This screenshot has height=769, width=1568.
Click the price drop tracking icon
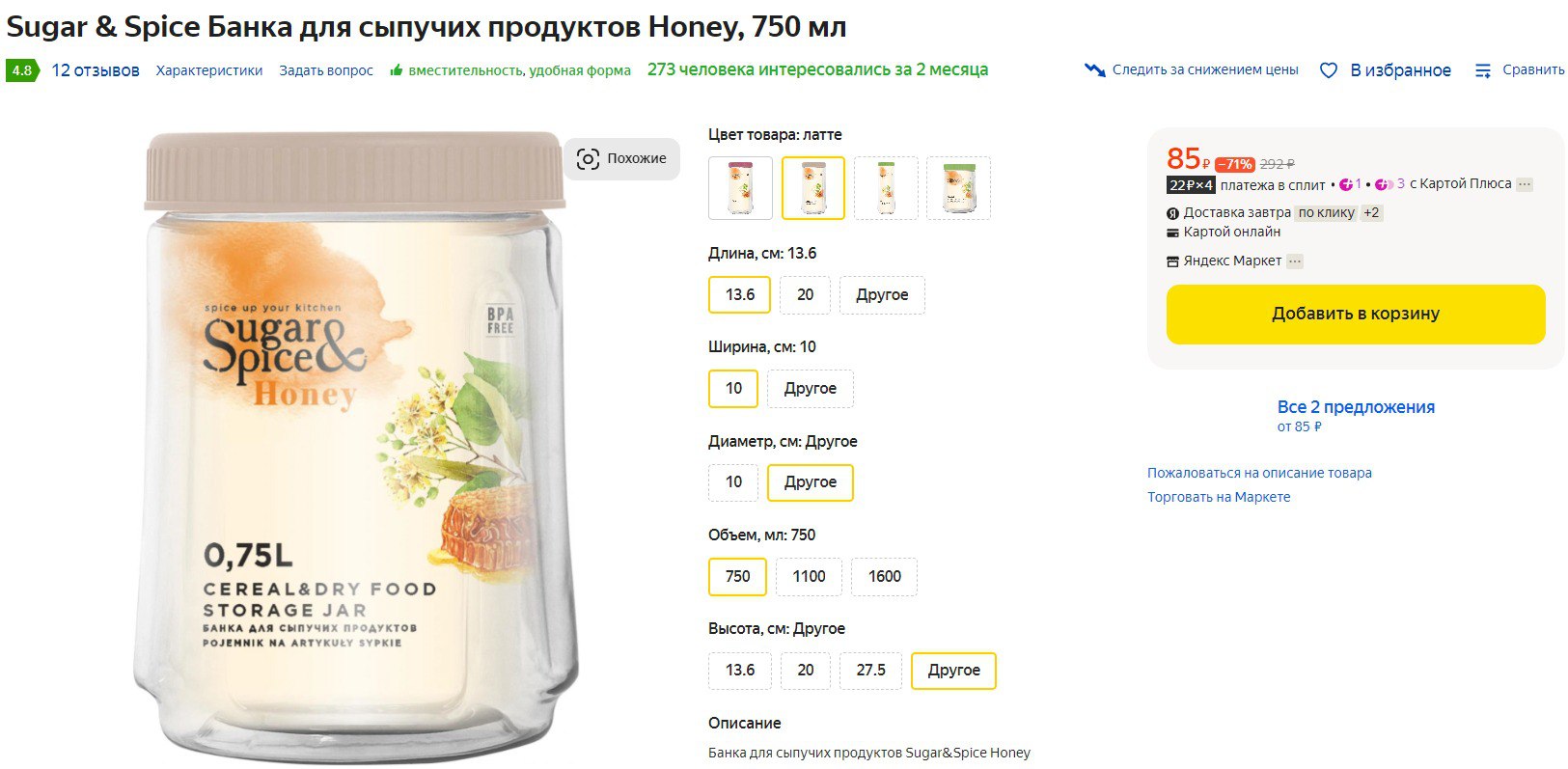click(x=1094, y=70)
